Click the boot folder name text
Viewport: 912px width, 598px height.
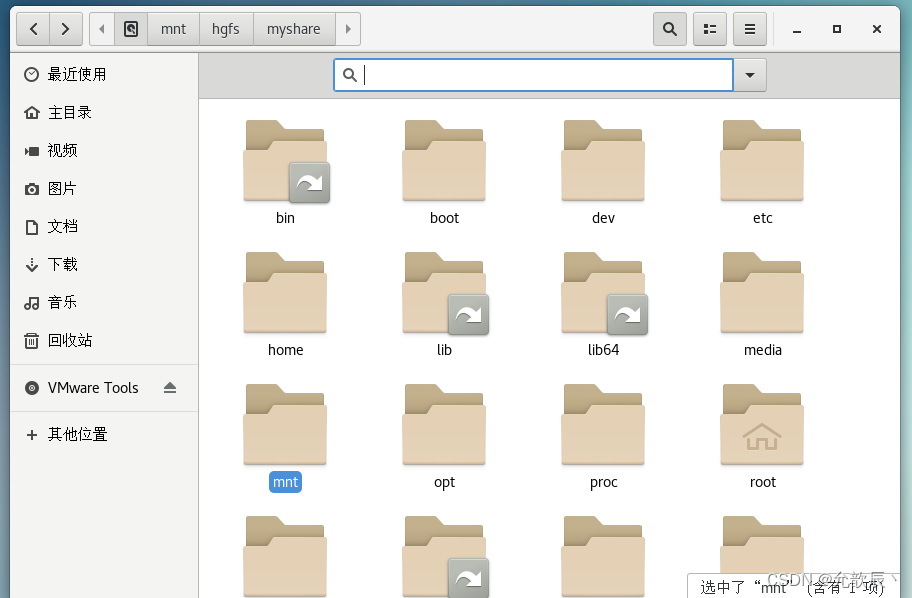click(x=444, y=218)
